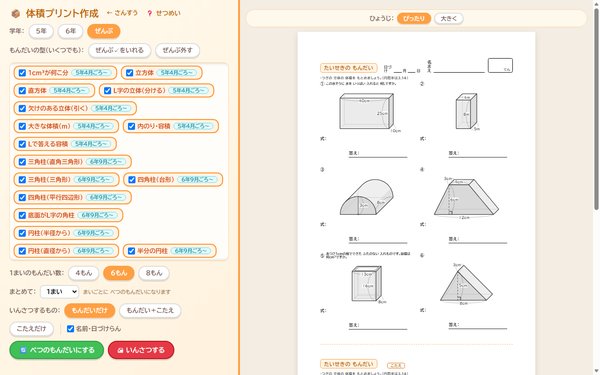600x375 pixels.
Task: Toggle the 直方体 checkbox
Action: click(22, 91)
